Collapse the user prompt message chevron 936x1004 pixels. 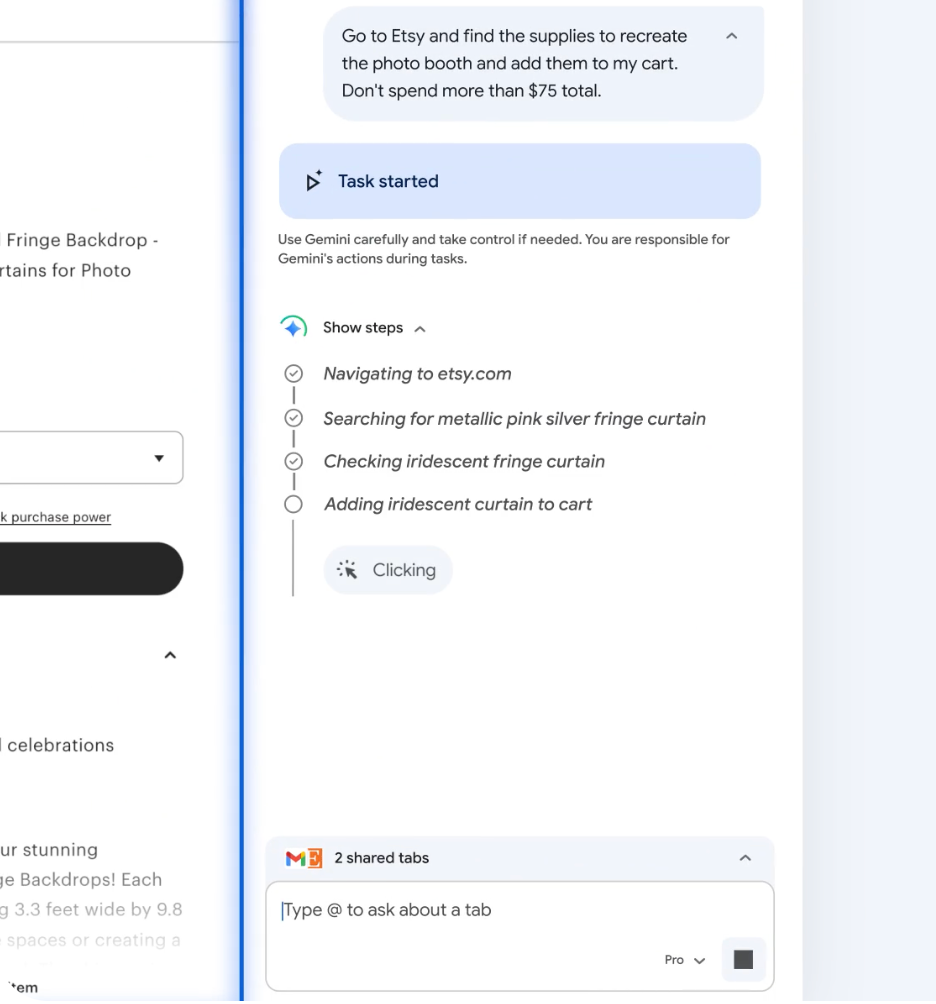click(x=731, y=36)
